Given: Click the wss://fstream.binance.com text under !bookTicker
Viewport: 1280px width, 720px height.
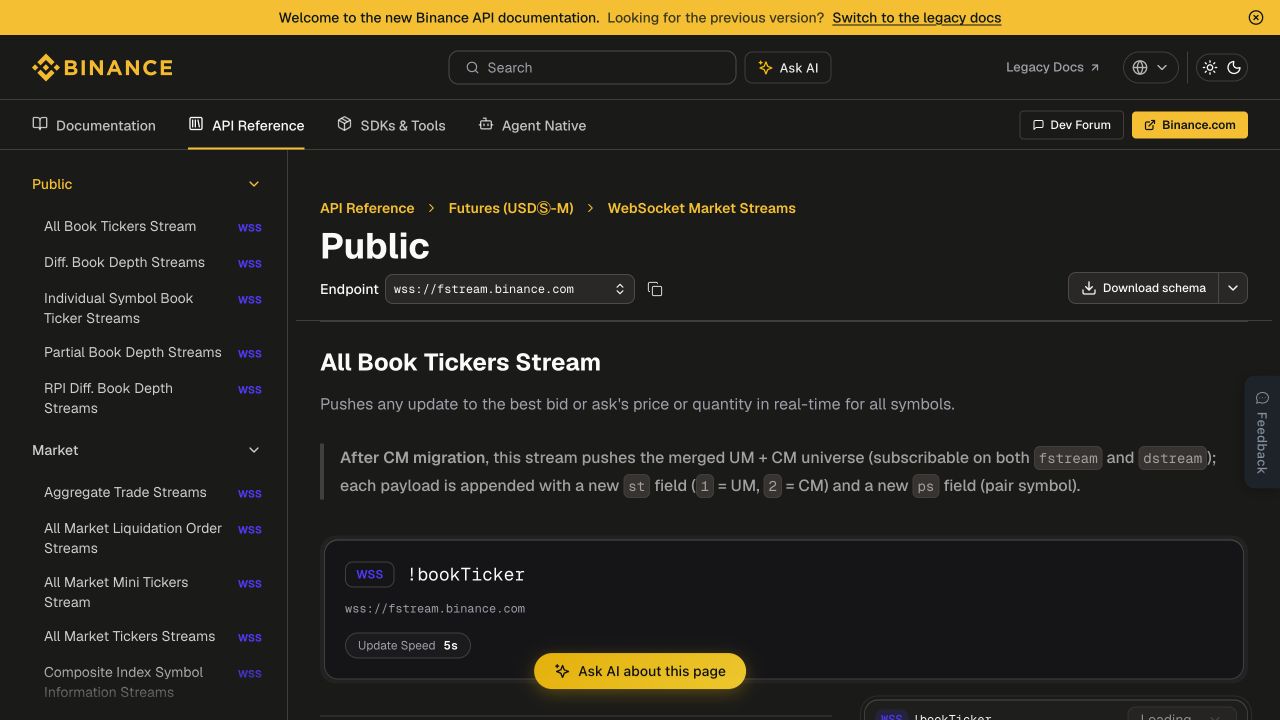Looking at the screenshot, I should [x=435, y=608].
